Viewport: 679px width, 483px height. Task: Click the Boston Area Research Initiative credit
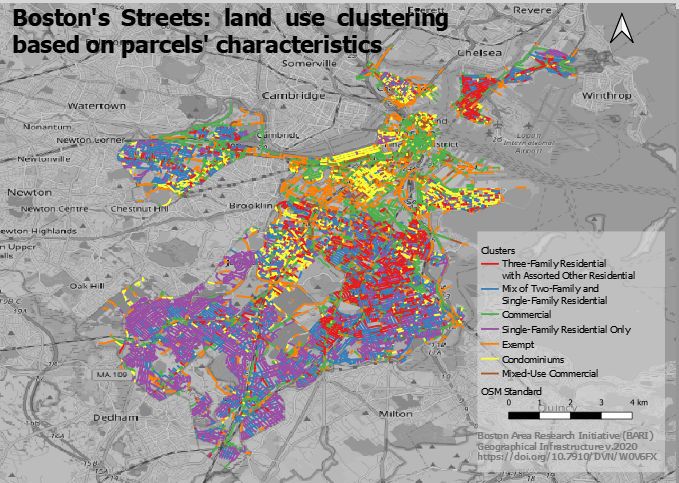point(562,436)
